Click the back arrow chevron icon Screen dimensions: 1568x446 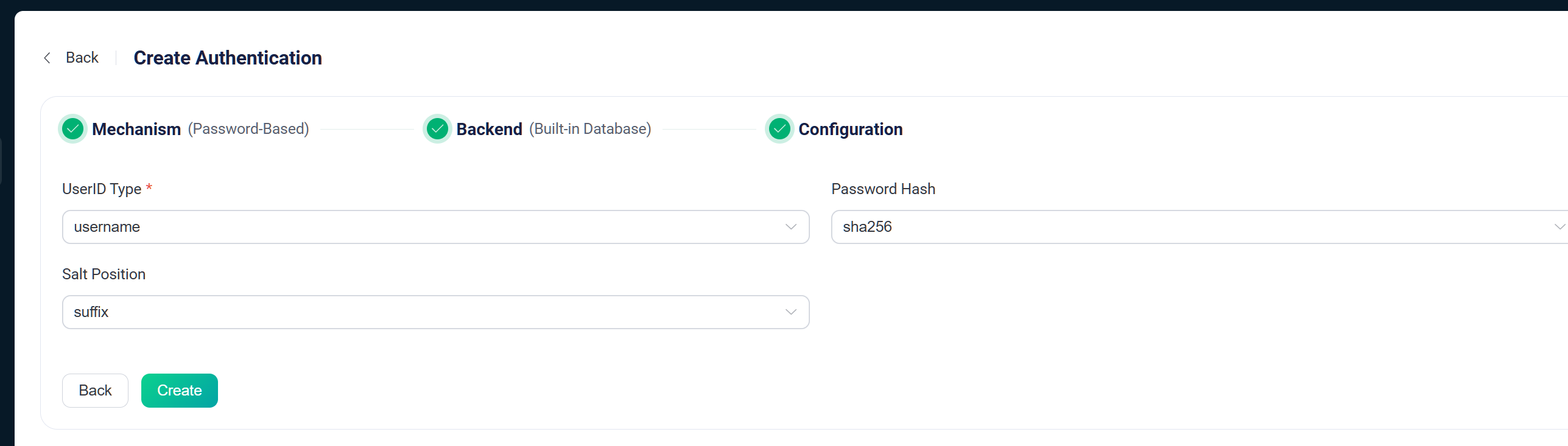[47, 58]
